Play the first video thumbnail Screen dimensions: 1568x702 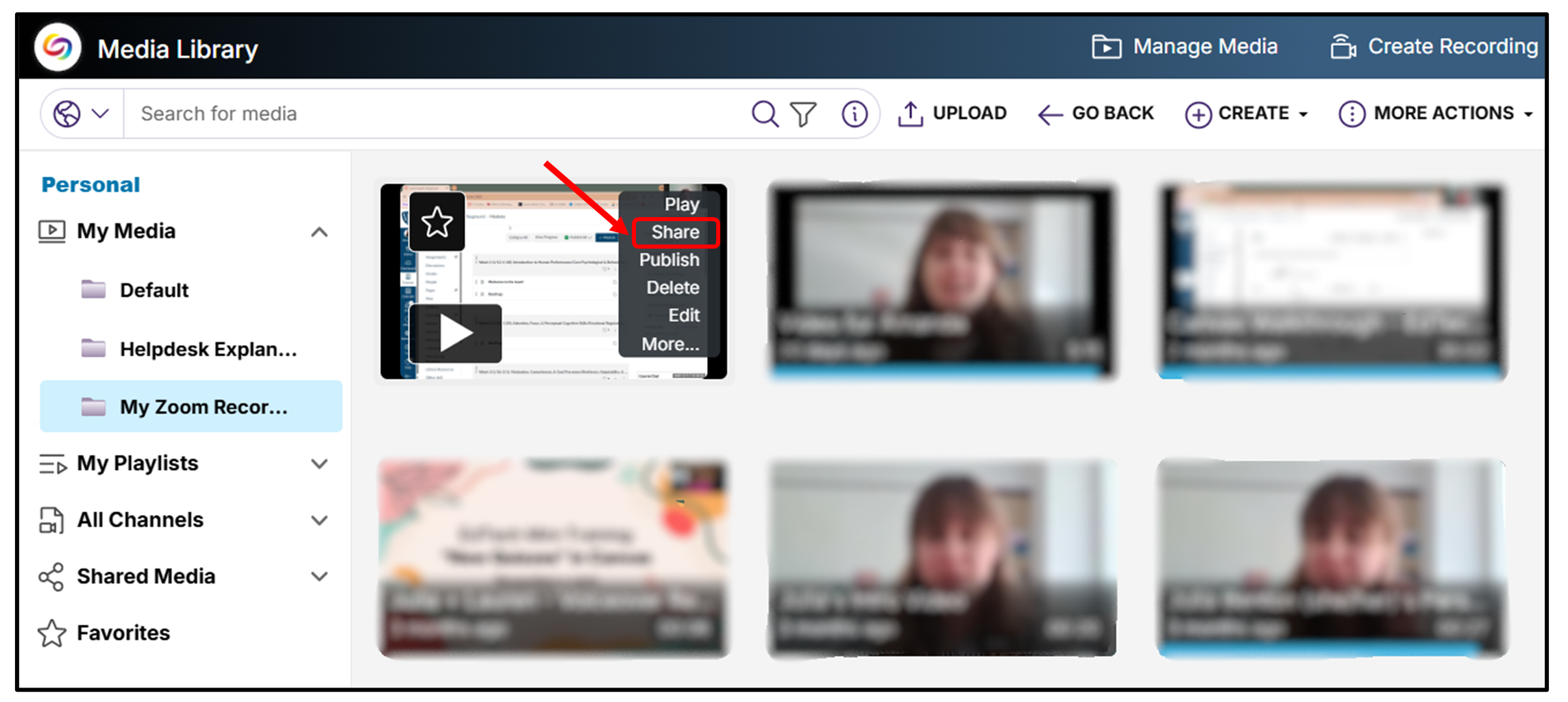click(456, 334)
